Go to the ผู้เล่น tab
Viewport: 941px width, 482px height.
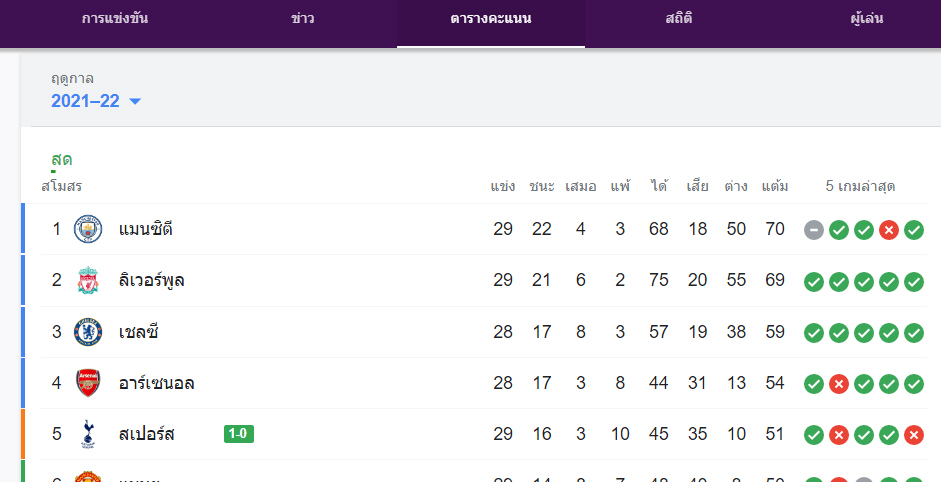coord(865,19)
